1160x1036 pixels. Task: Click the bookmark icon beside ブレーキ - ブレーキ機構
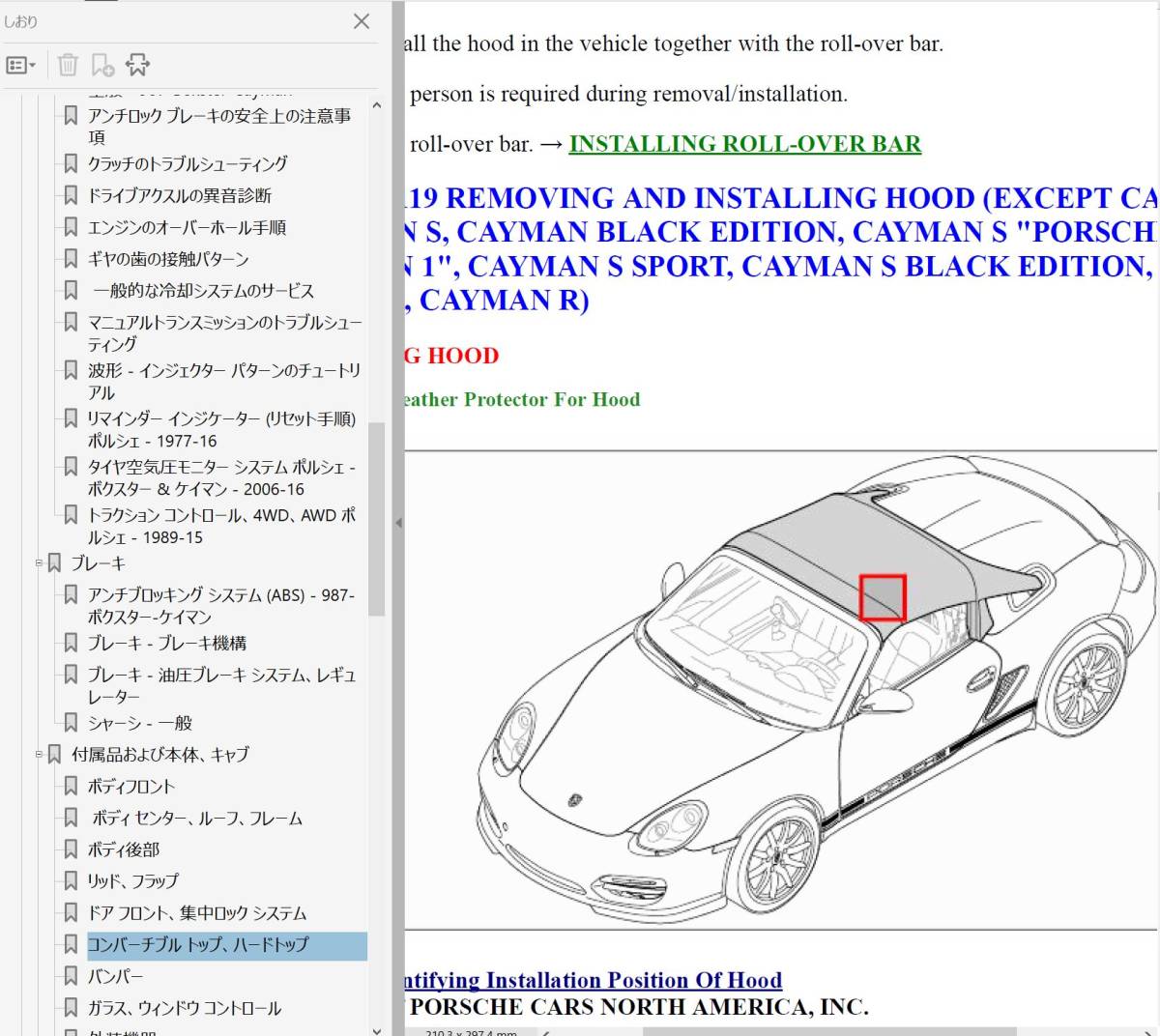tap(71, 642)
